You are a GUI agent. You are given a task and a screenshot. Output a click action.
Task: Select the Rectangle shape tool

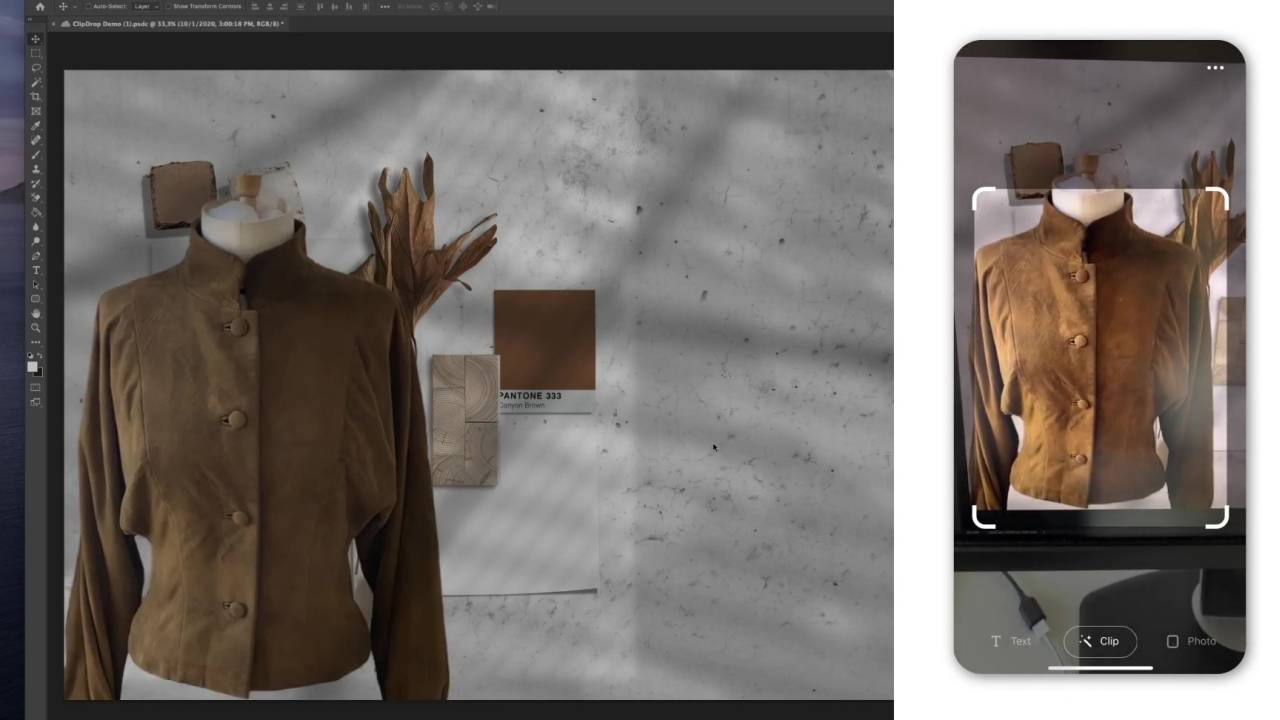pyautogui.click(x=36, y=299)
